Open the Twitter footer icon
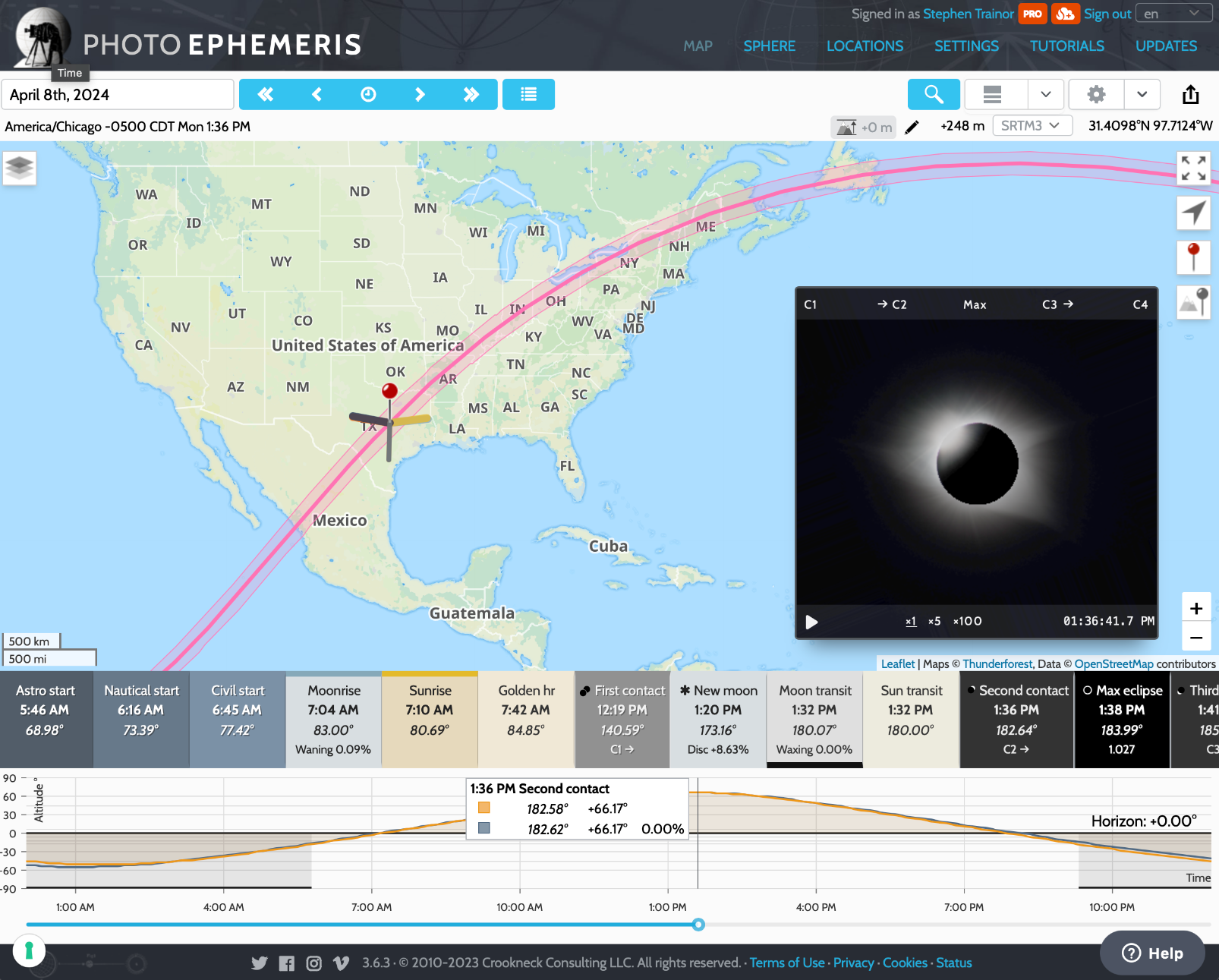1219x980 pixels. pyautogui.click(x=260, y=963)
